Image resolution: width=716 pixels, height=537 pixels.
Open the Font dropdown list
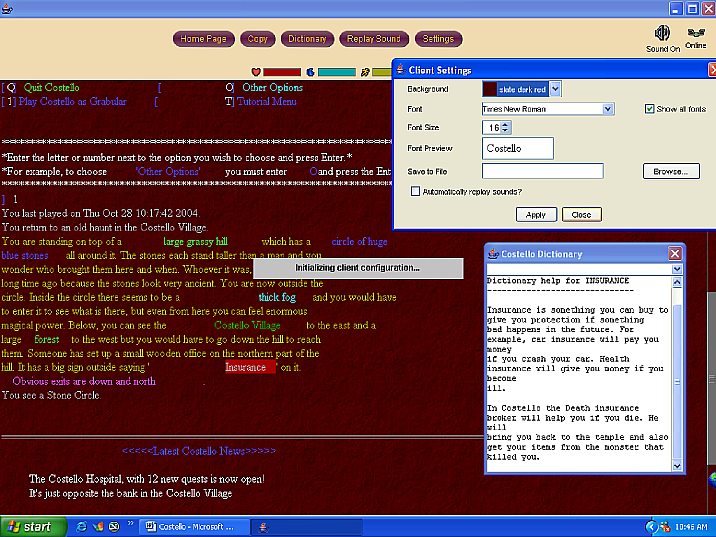(x=607, y=109)
